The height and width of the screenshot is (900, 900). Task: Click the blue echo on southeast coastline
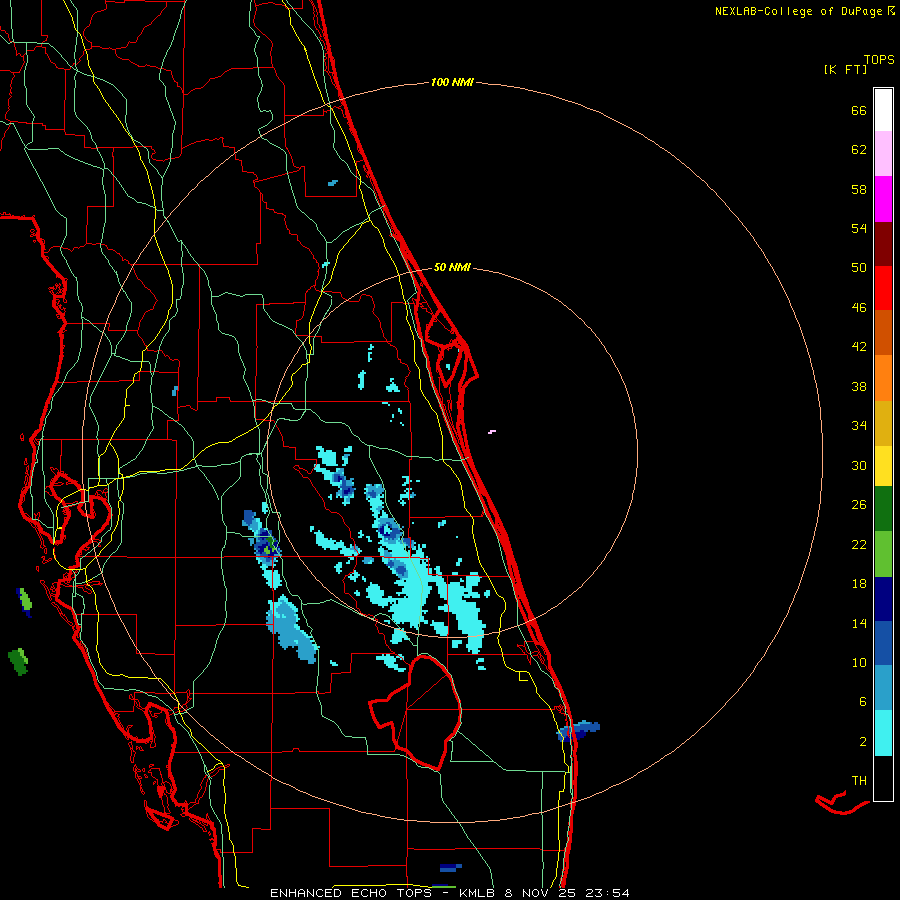[x=579, y=731]
